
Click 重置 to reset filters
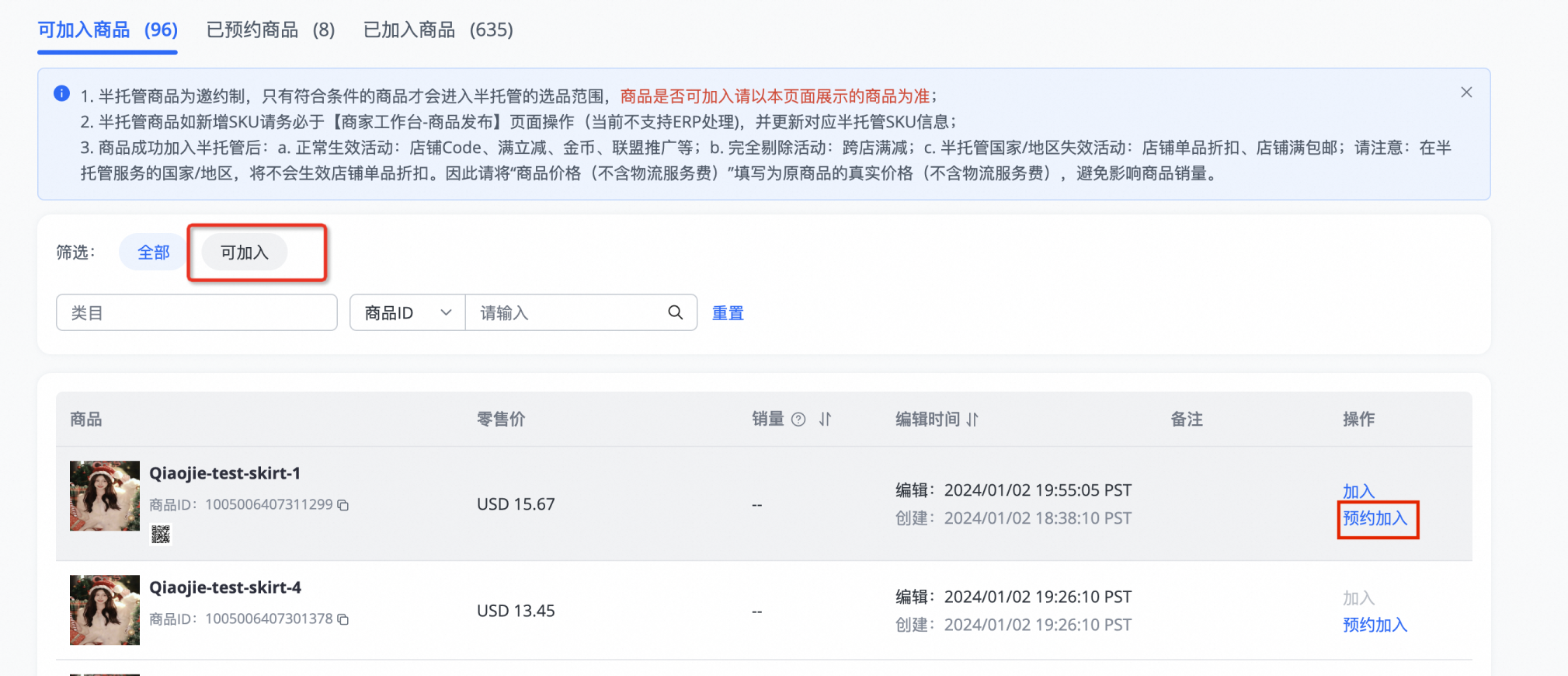click(x=728, y=312)
